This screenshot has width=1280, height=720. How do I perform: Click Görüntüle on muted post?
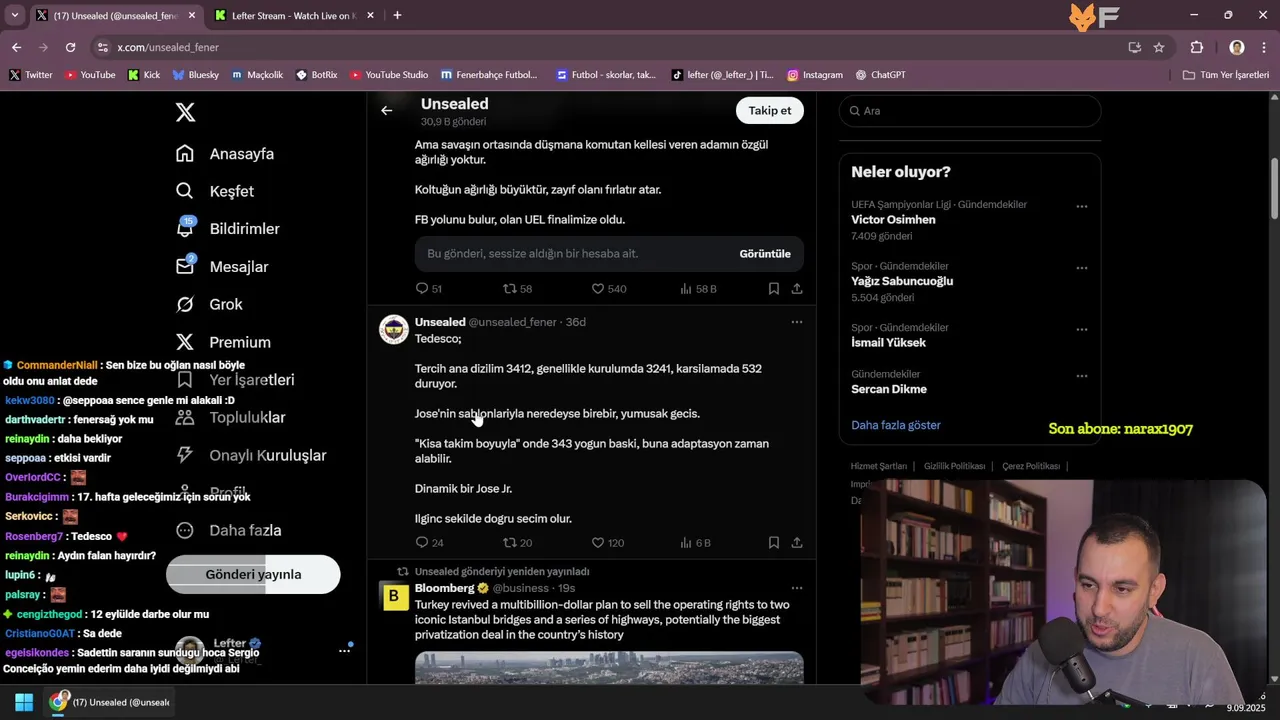pos(765,254)
